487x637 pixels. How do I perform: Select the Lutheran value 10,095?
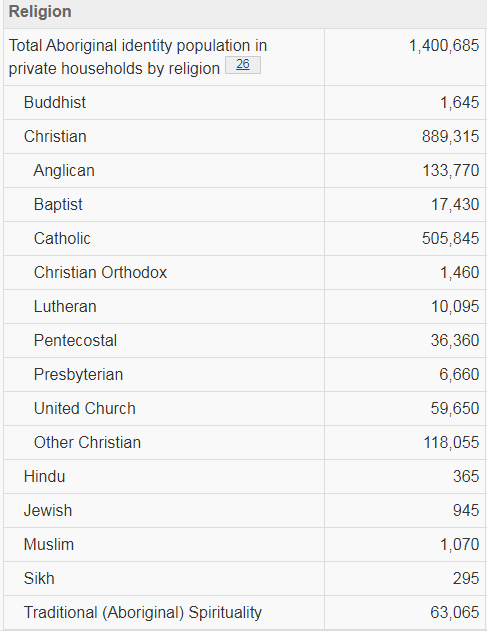tap(455, 306)
